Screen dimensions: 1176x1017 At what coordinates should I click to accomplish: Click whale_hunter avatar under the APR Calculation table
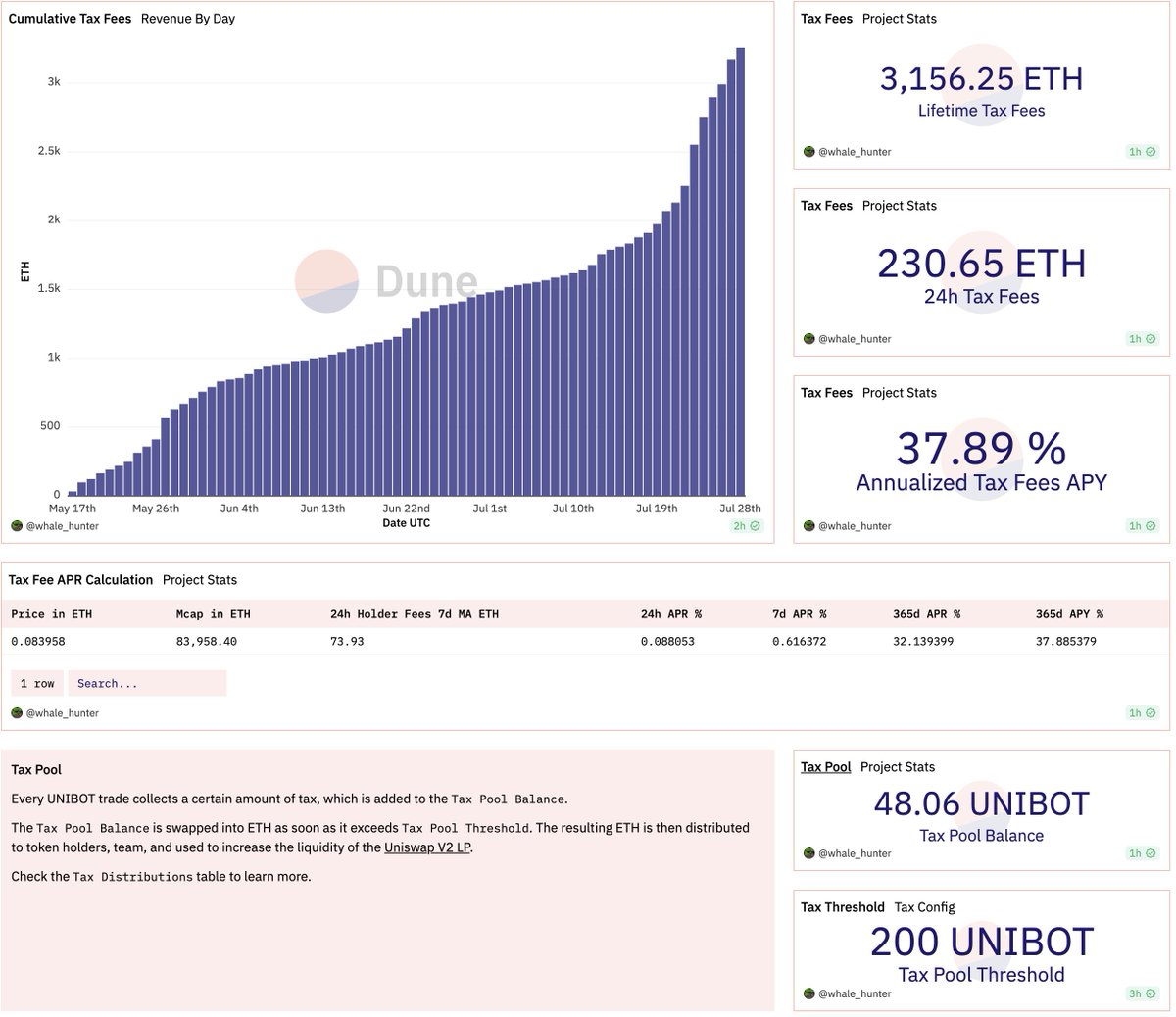pos(16,713)
